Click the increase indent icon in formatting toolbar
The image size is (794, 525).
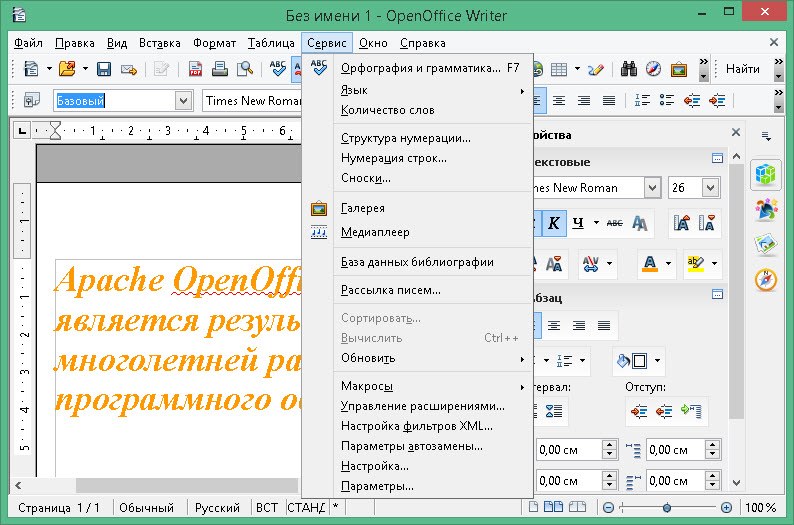(x=717, y=100)
